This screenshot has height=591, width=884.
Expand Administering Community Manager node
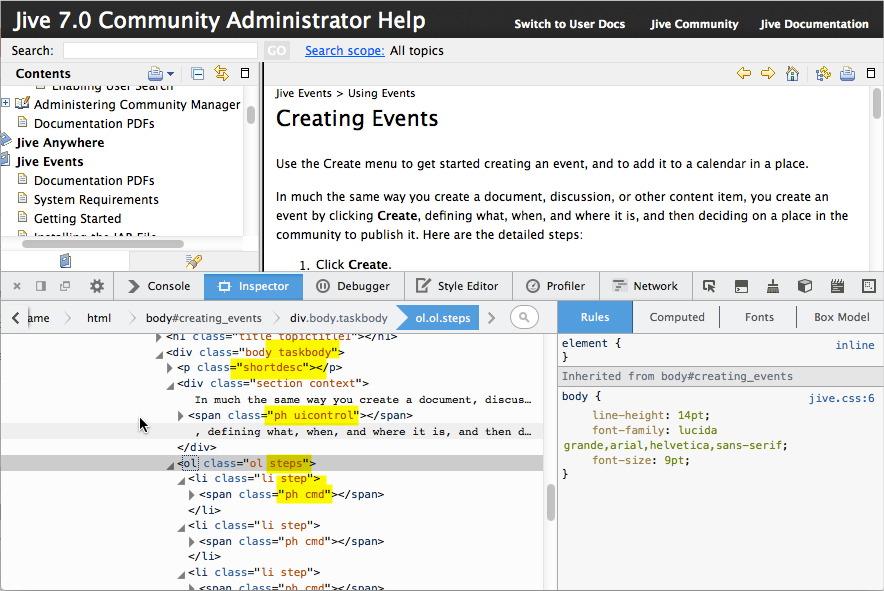(6, 103)
